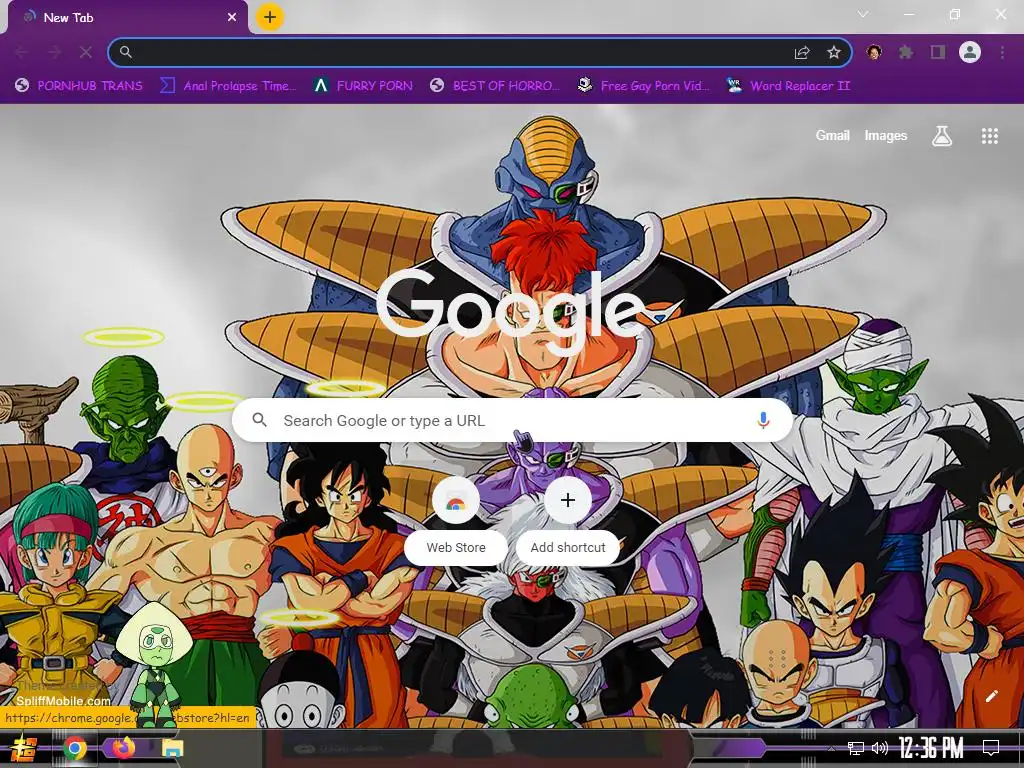Open the Word Replacer II bookmark
Image resolution: width=1024 pixels, height=768 pixels.
point(788,86)
